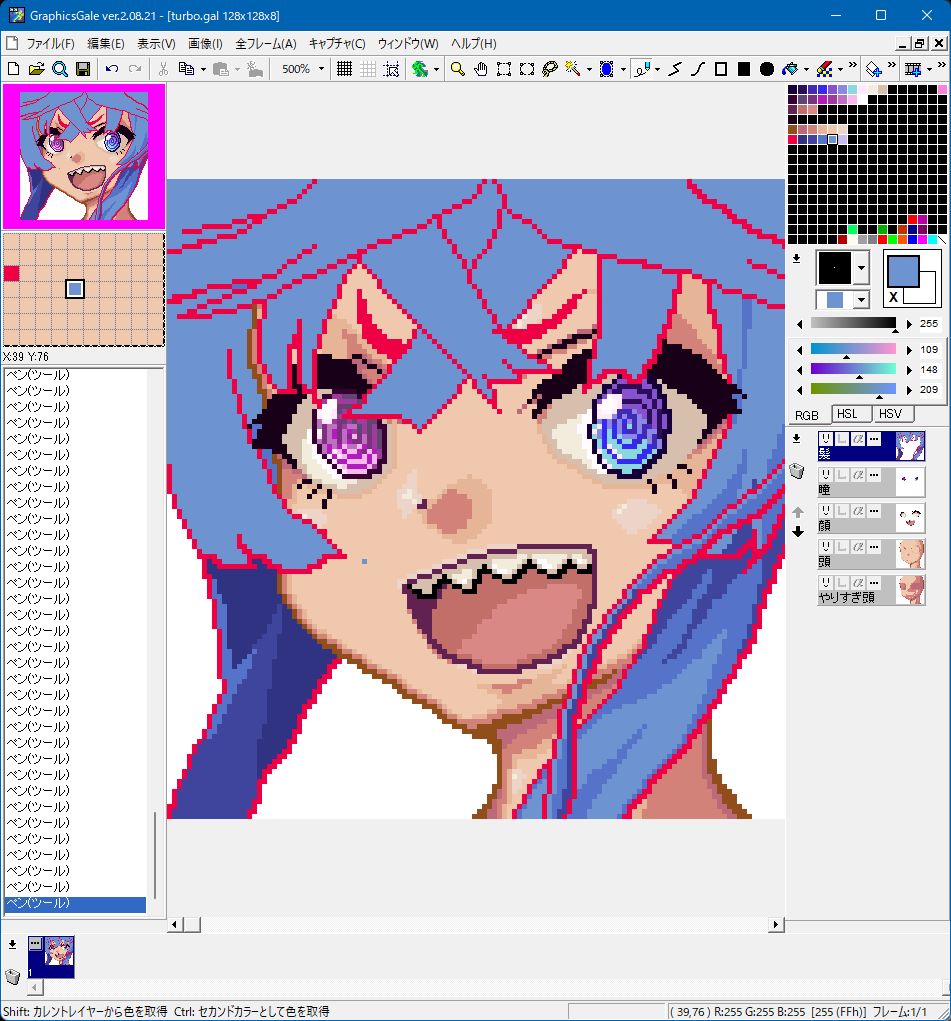Open properties button of the 頭 layer
This screenshot has height=1021, width=951.
(873, 546)
